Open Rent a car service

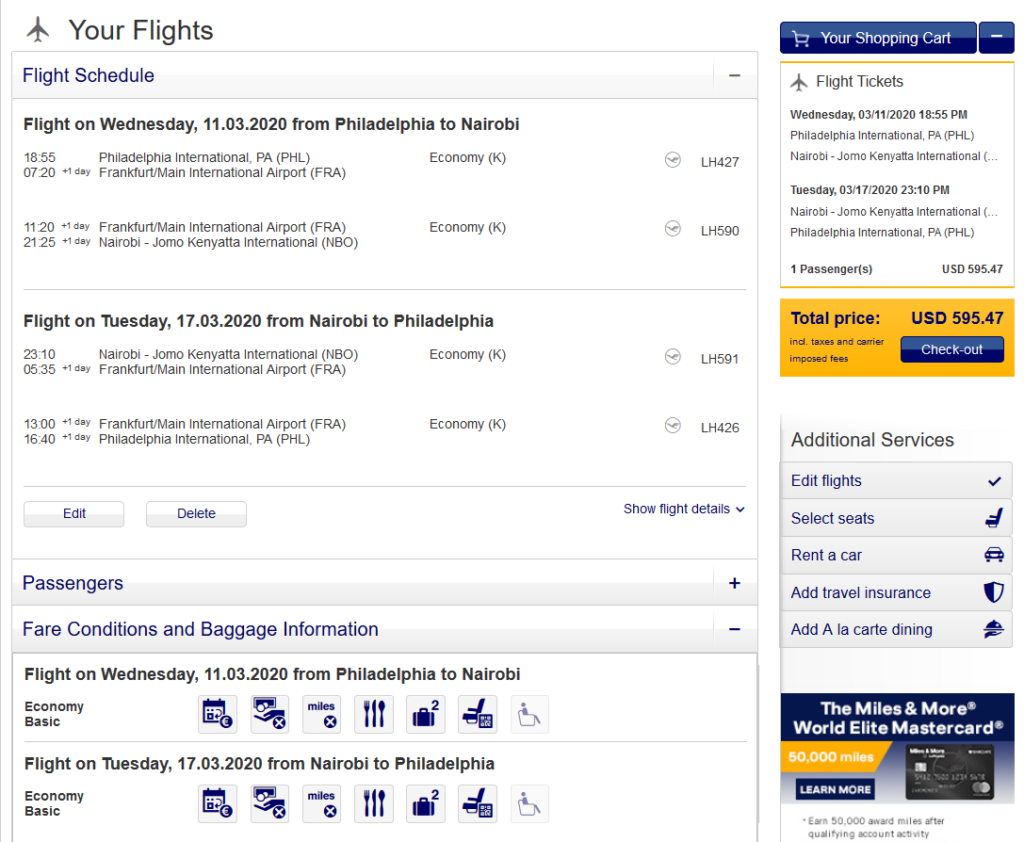(896, 555)
